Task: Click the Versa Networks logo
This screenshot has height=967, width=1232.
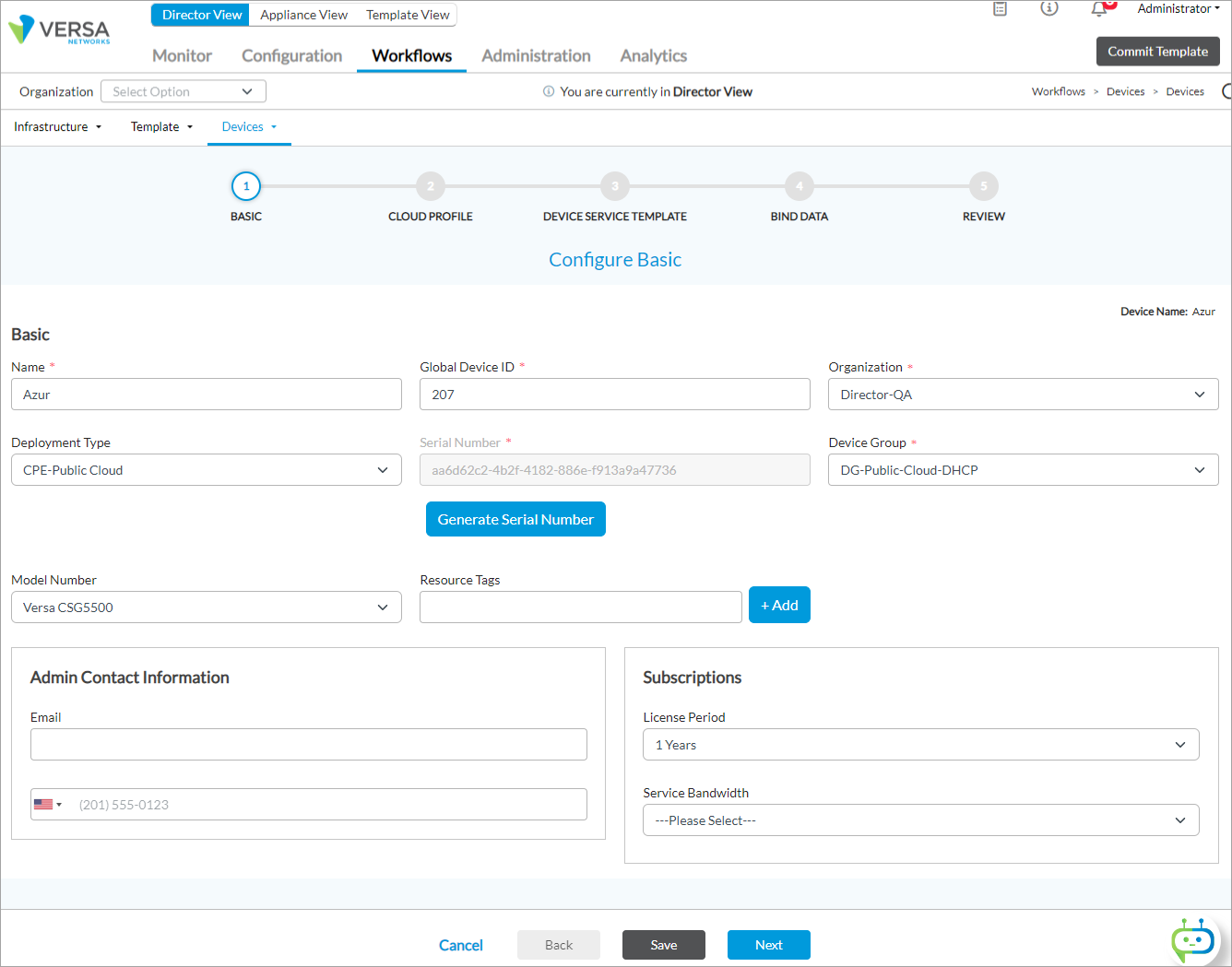Action: (59, 30)
